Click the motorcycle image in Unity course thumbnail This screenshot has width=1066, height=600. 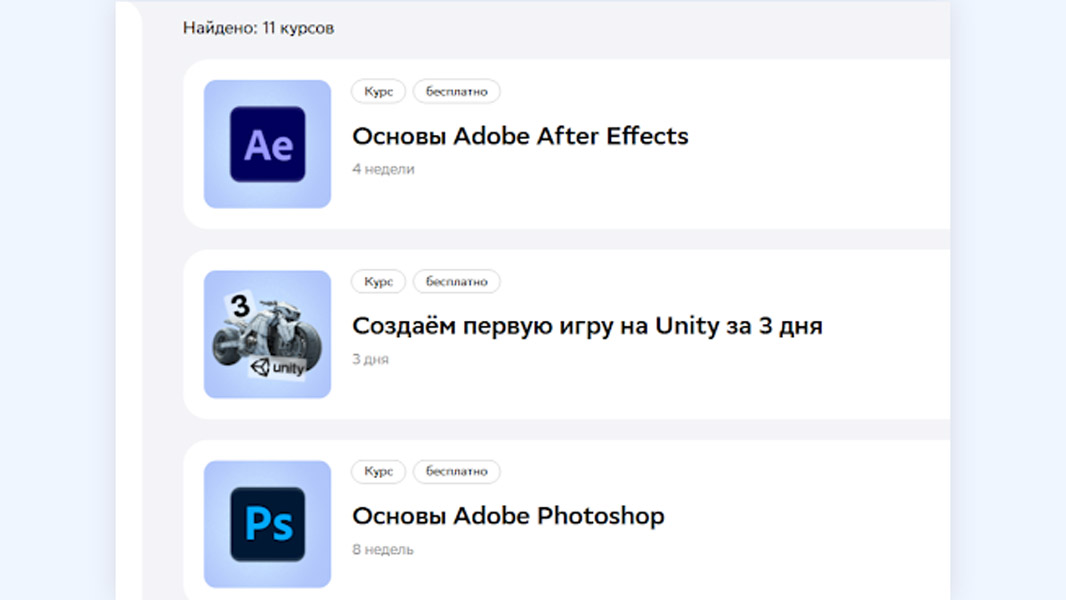pos(270,335)
